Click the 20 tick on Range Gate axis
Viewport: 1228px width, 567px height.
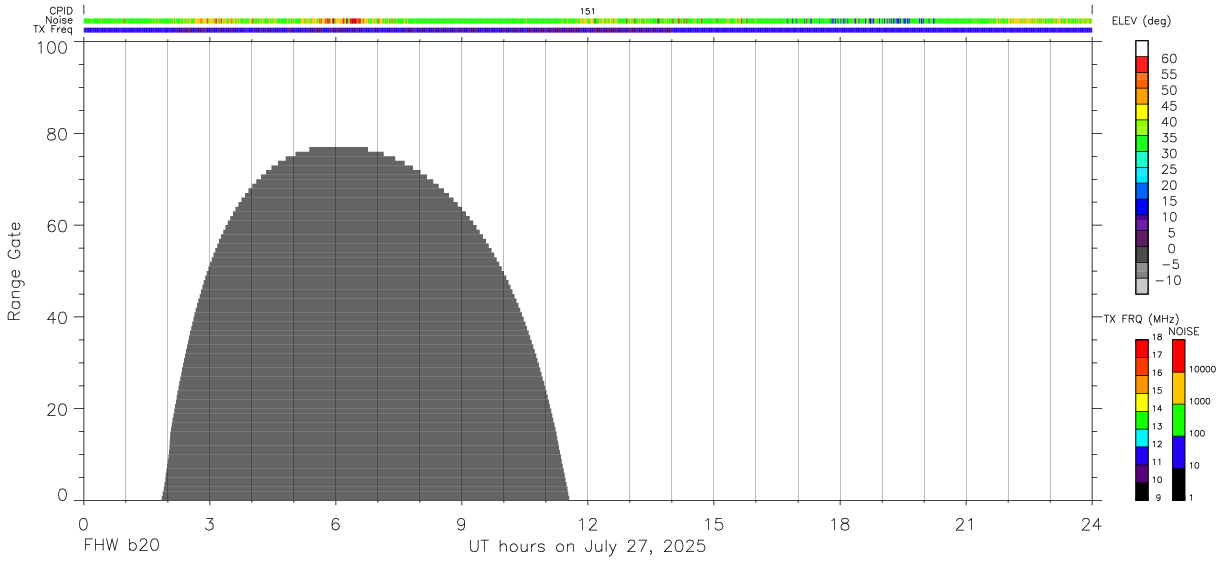tap(58, 409)
